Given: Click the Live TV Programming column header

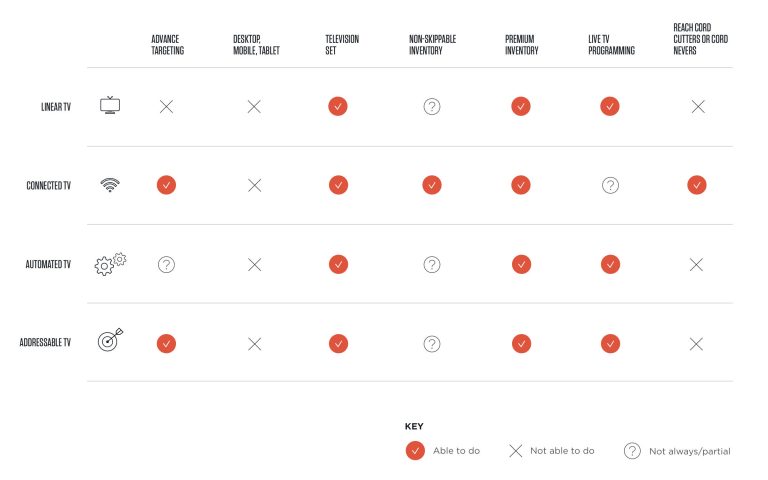Looking at the screenshot, I should pyautogui.click(x=611, y=45).
